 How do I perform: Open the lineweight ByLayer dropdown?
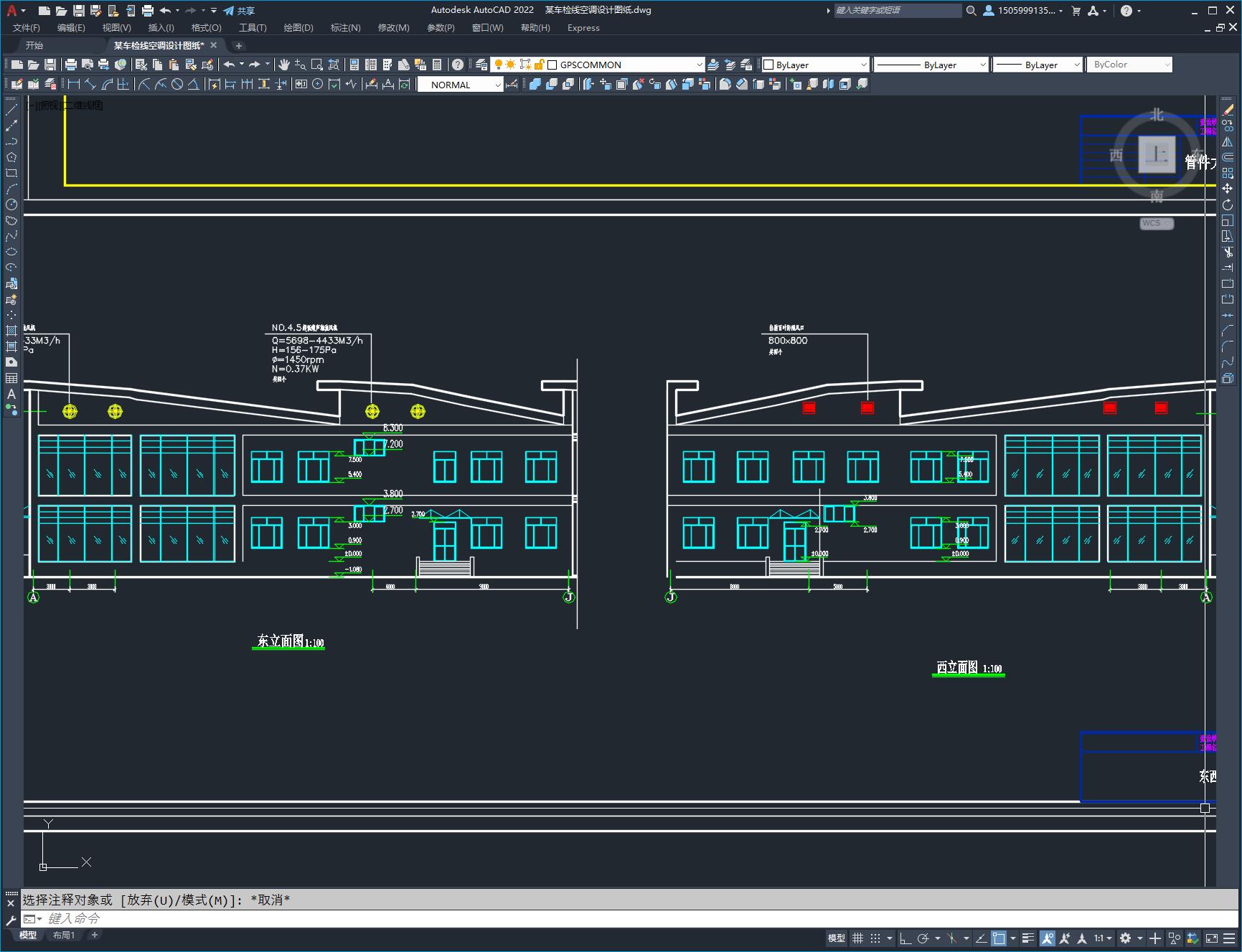coord(1038,65)
